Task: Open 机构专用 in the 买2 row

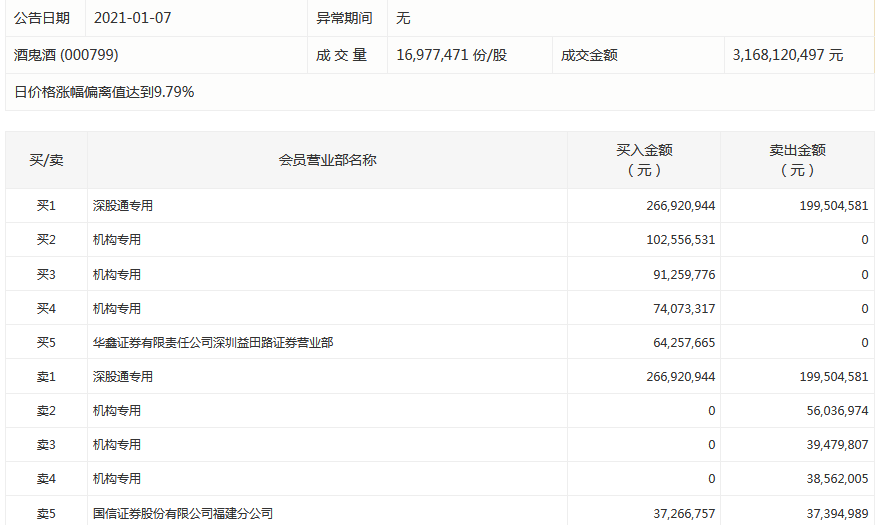Action: [x=117, y=240]
